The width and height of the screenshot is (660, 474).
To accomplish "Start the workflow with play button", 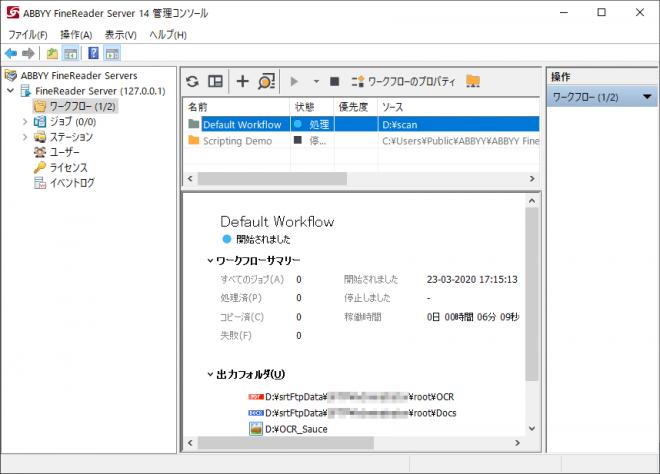I will pos(294,81).
